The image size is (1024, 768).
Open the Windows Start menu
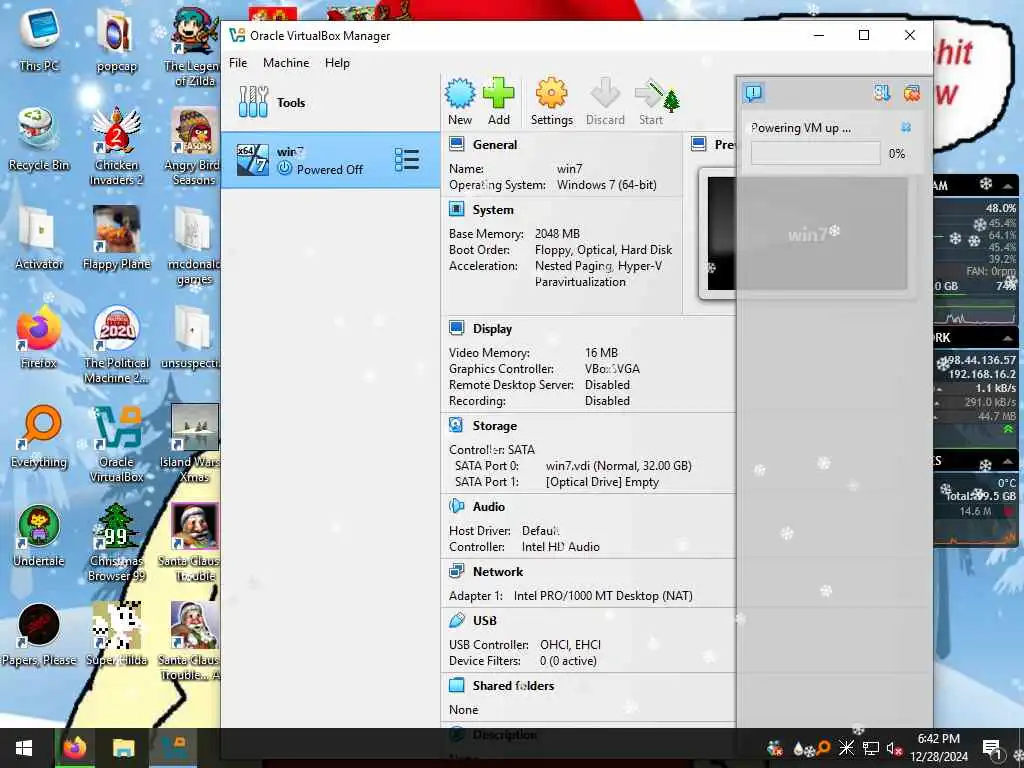24,748
